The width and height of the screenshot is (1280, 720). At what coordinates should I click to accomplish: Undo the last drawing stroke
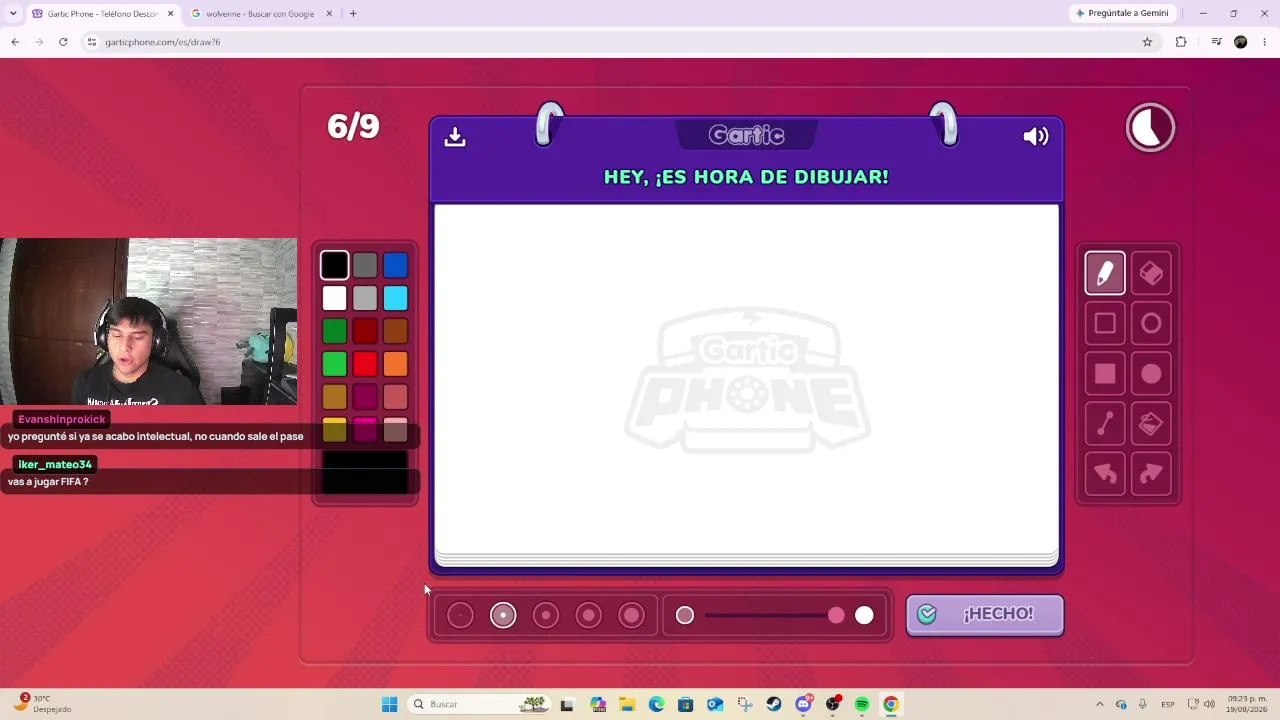pos(1105,474)
